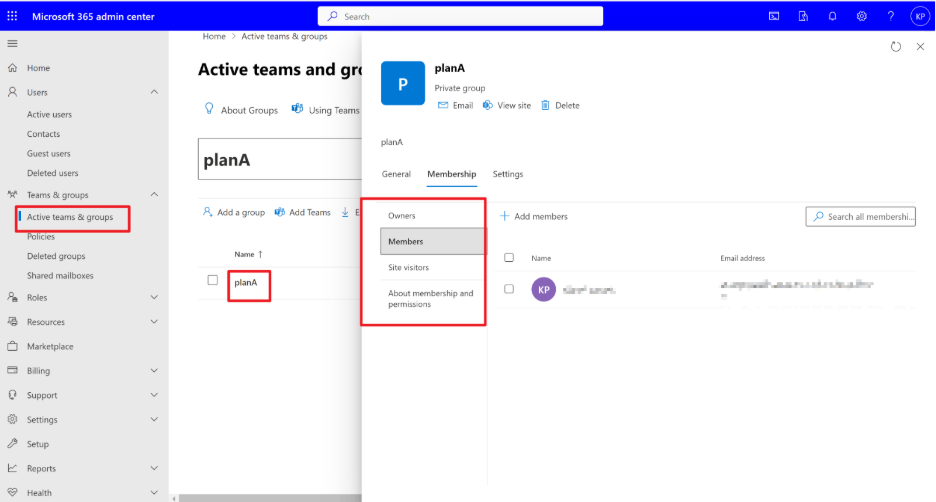Collapse the Teams & groups chevron
The height and width of the screenshot is (502, 936).
pyautogui.click(x=154, y=195)
